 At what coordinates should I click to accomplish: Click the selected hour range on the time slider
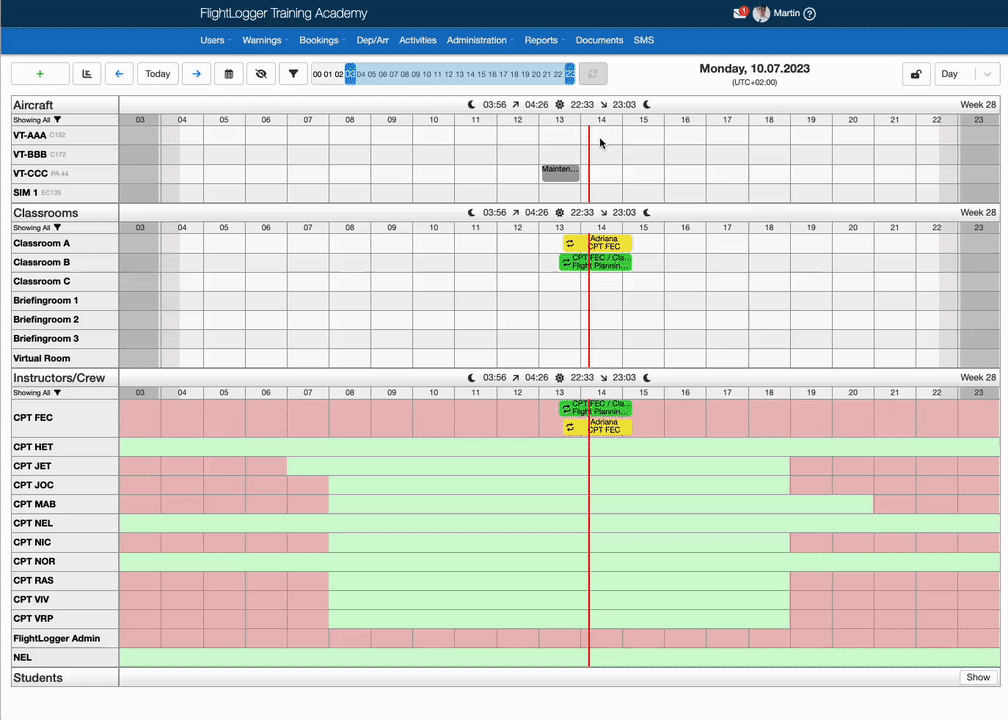pyautogui.click(x=460, y=74)
